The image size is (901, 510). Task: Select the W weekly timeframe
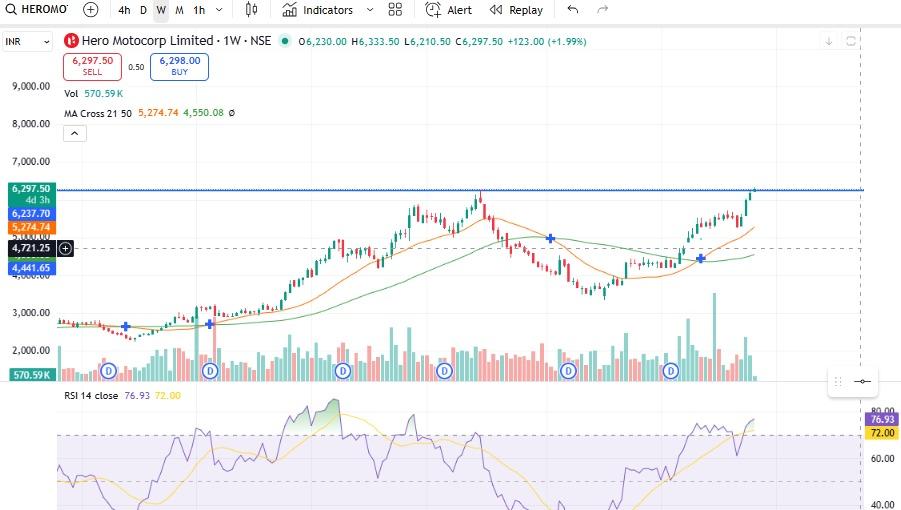click(x=161, y=10)
